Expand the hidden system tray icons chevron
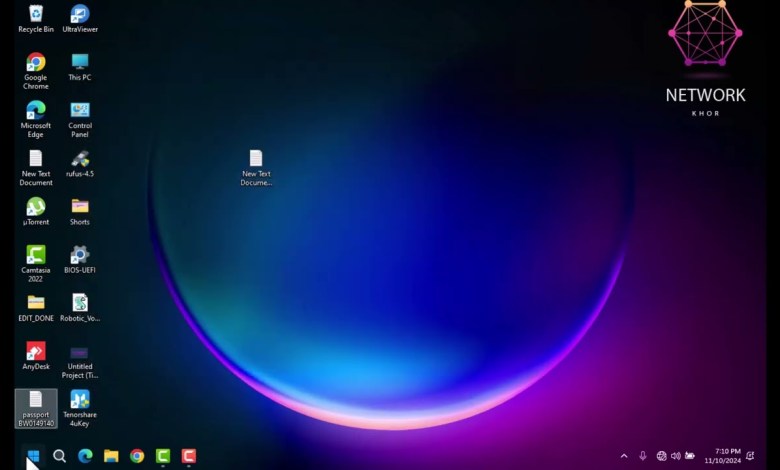Viewport: 780px width, 470px height. point(624,456)
